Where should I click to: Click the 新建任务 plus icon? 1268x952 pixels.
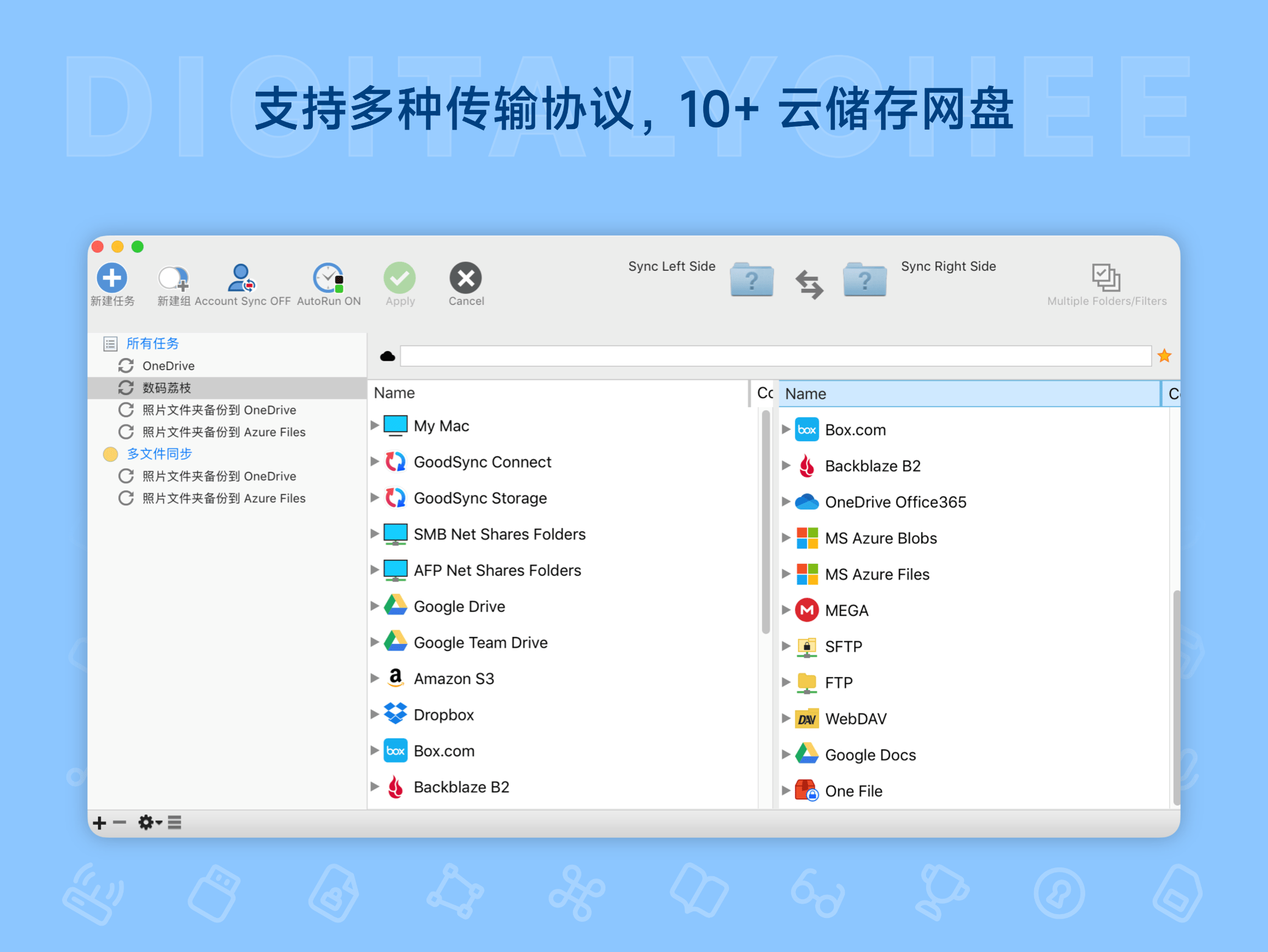[112, 278]
